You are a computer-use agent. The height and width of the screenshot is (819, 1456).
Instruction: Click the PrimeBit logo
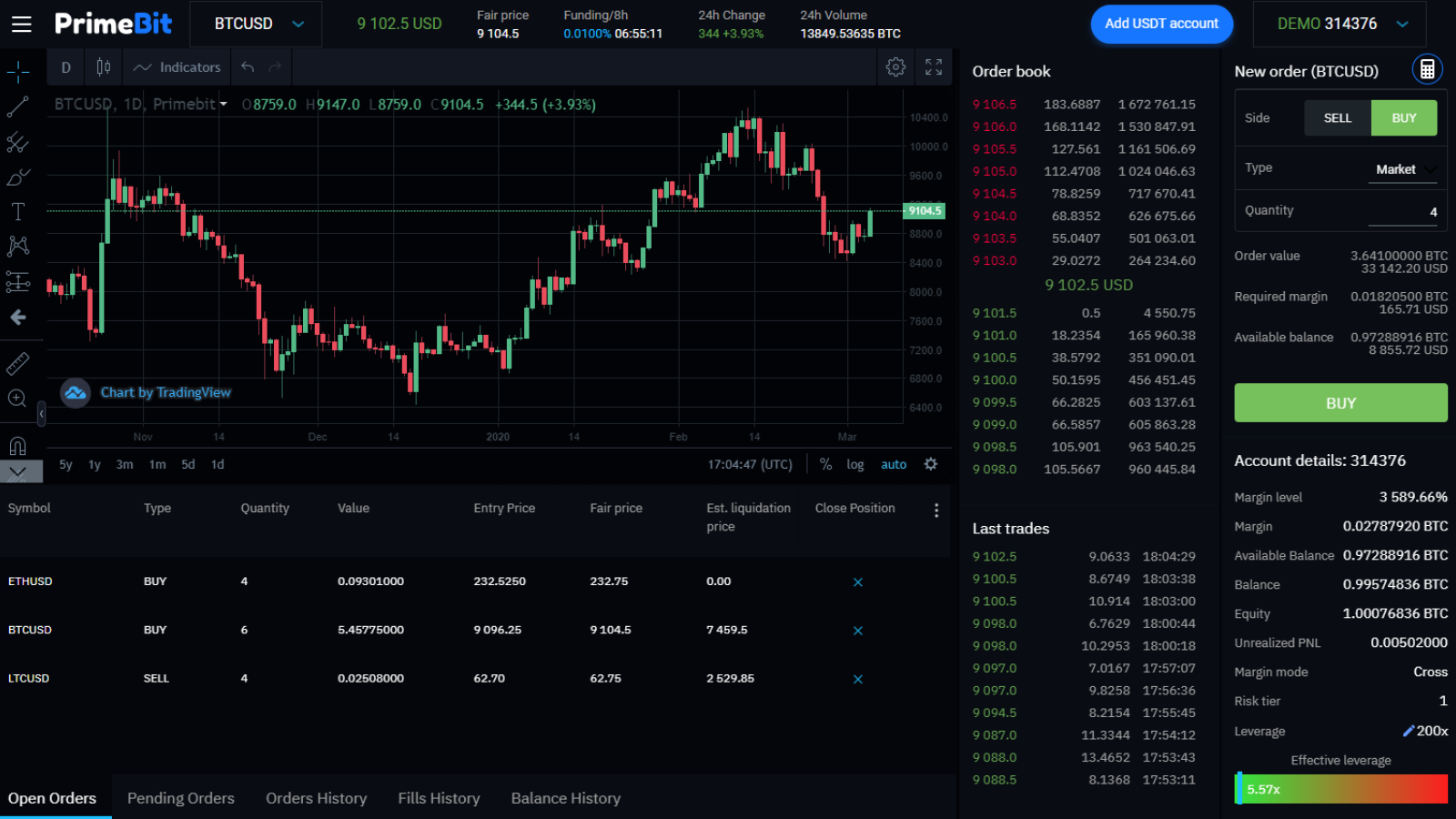114,24
